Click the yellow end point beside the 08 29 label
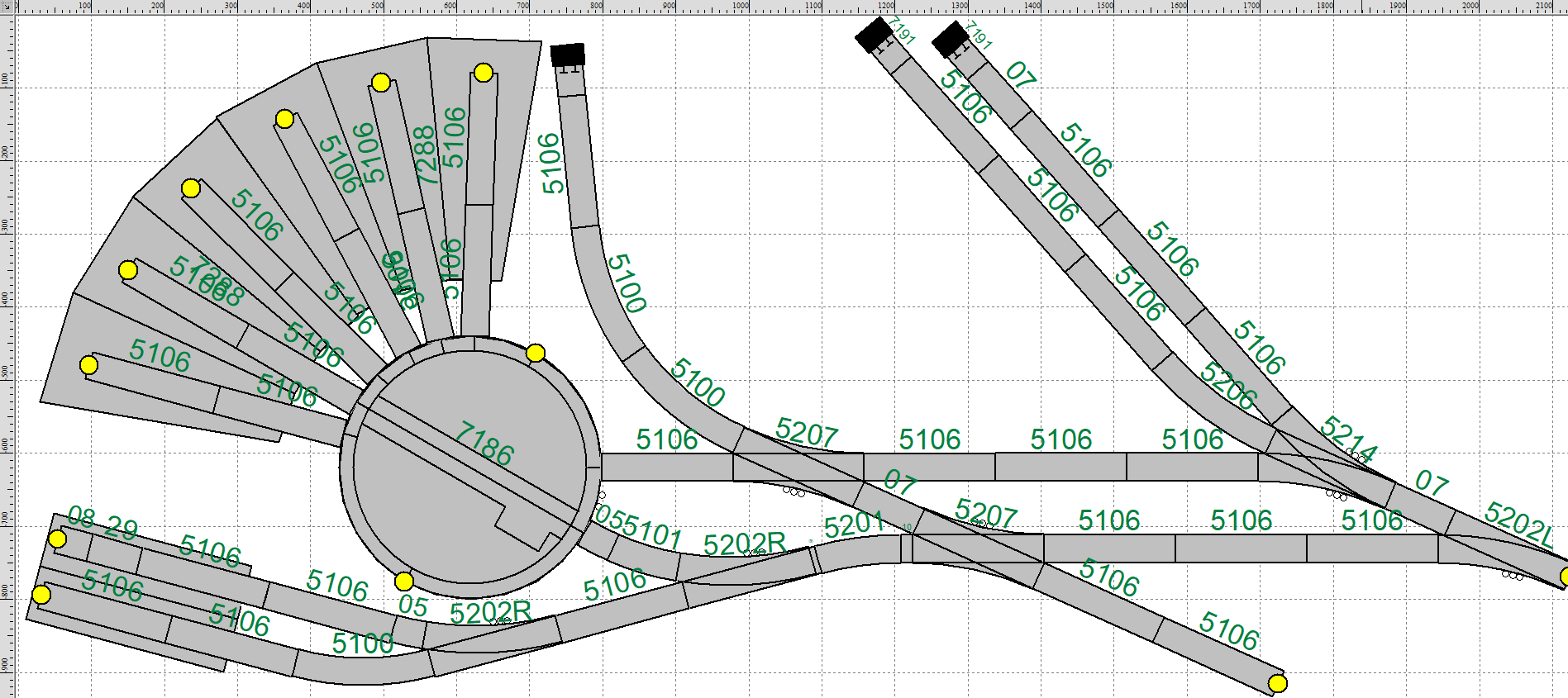 (57, 539)
